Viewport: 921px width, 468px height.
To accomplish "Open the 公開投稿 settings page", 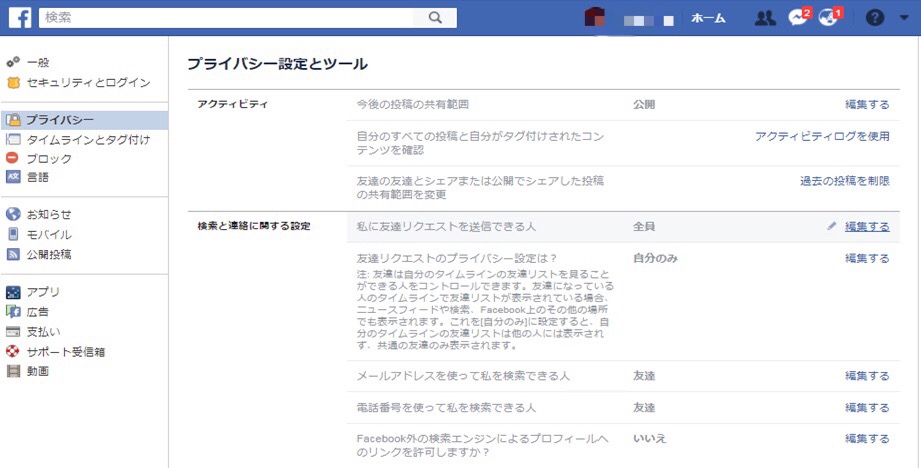I will [x=49, y=255].
